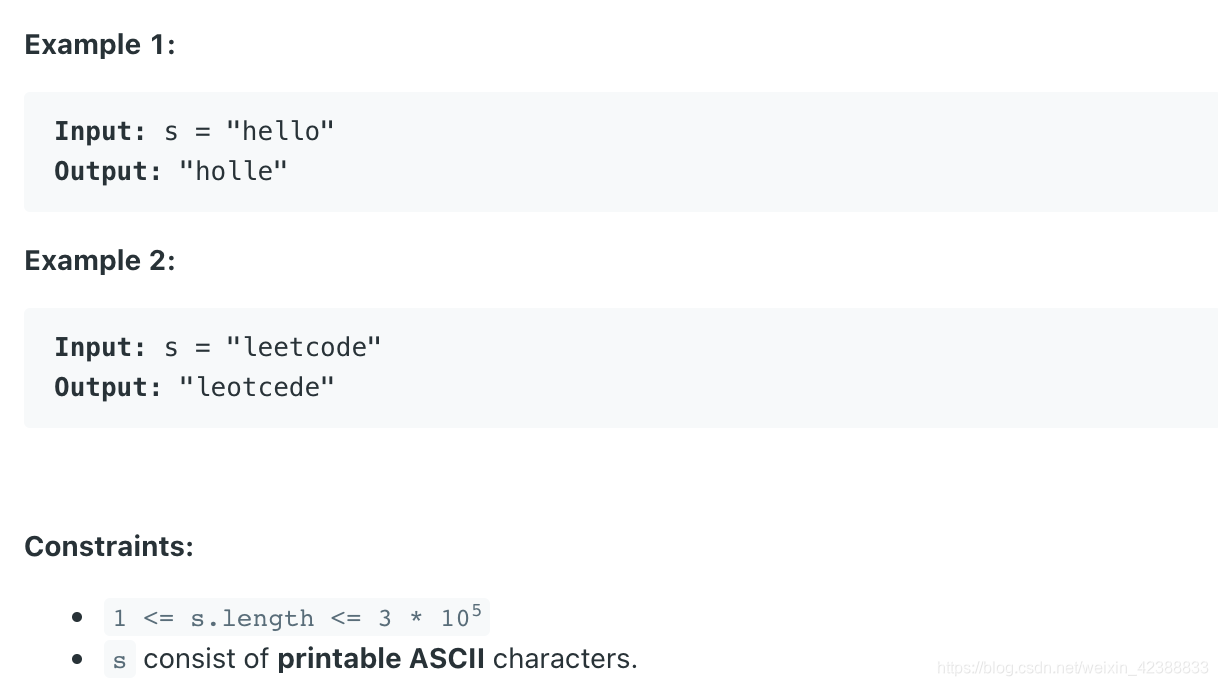Screen dimensions: 1218x686
Task: Click the "Example 1:" heading
Action: coord(99,45)
